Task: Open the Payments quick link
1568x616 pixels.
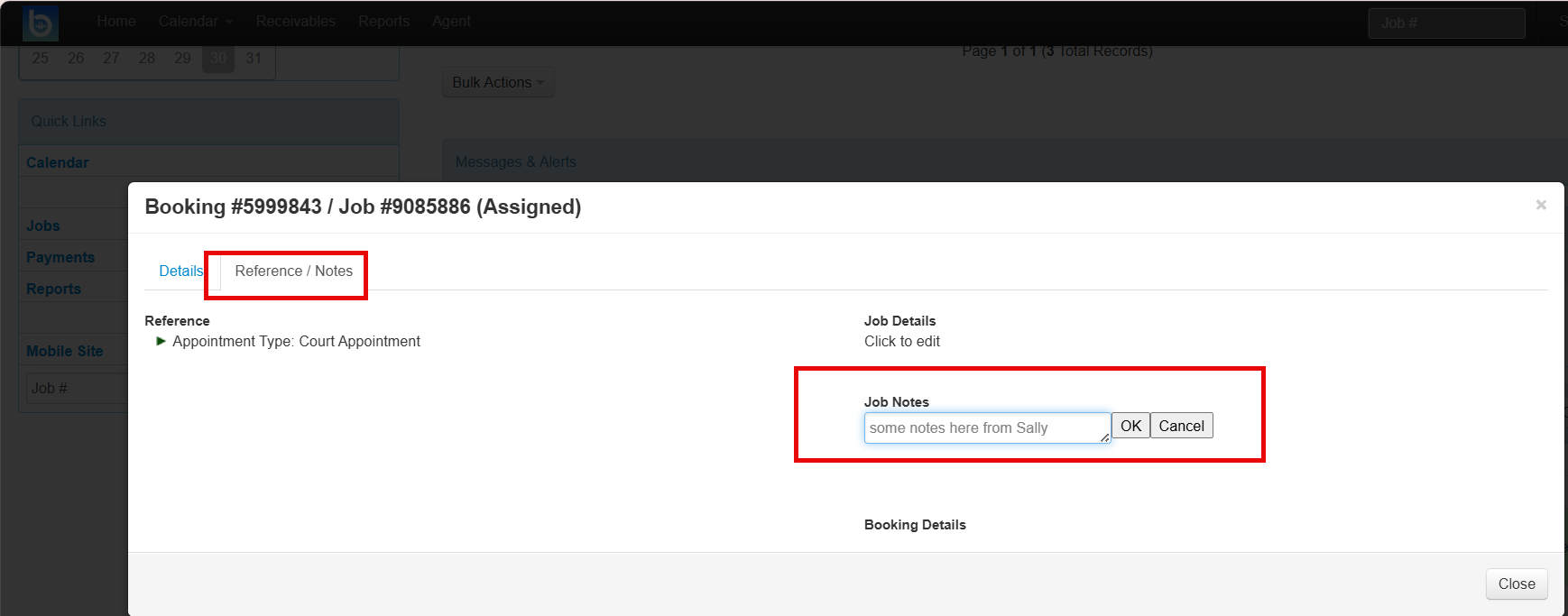Action: (60, 257)
